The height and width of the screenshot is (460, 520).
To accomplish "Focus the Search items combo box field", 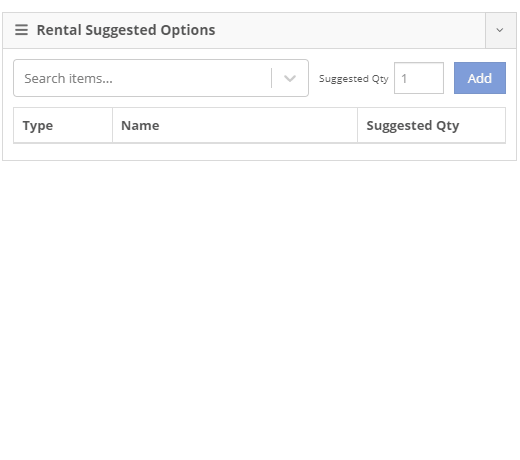I will 161,78.
